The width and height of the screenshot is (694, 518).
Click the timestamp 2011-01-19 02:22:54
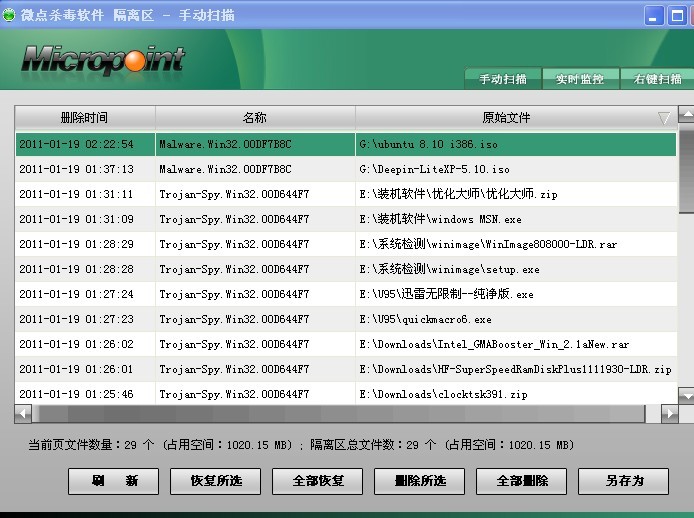coord(76,144)
